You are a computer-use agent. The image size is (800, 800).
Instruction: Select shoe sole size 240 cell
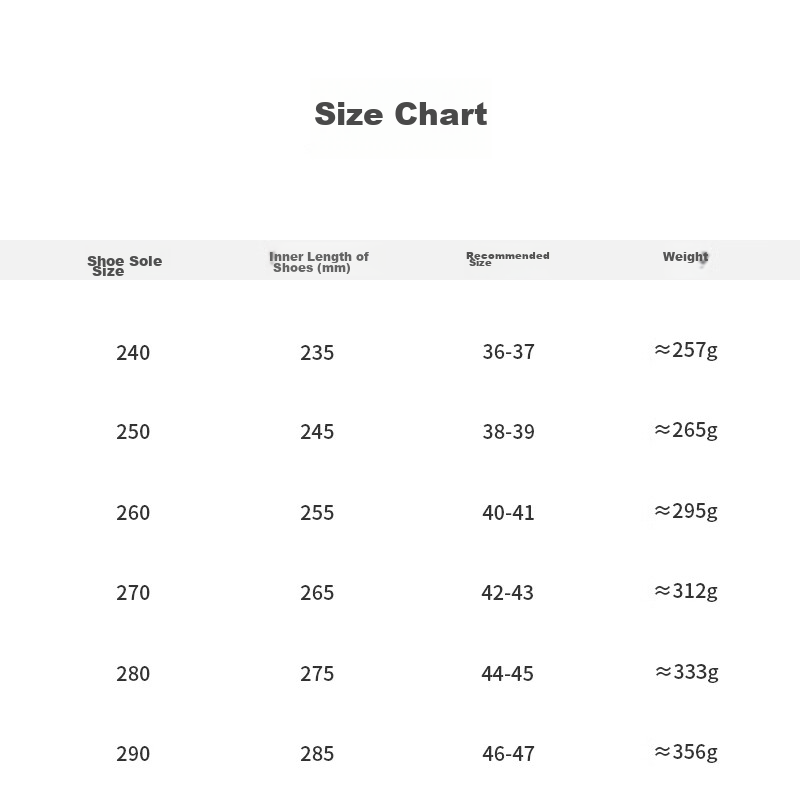[133, 353]
